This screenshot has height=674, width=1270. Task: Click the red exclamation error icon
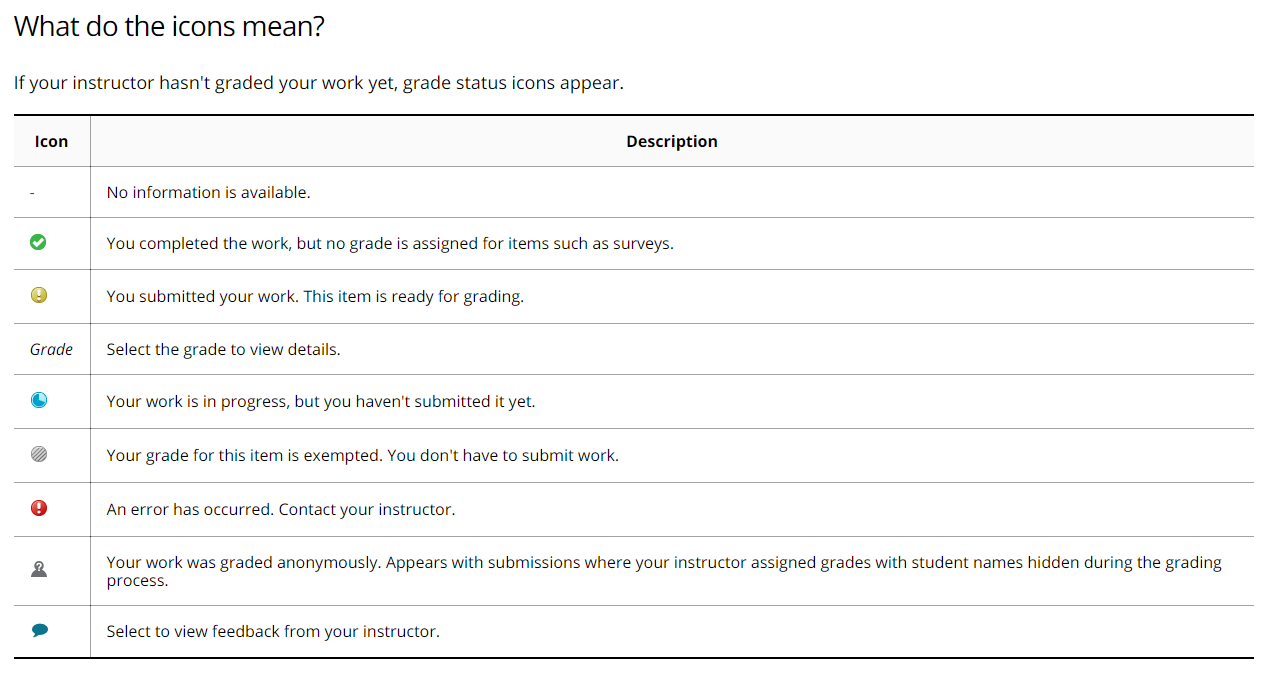[x=39, y=508]
